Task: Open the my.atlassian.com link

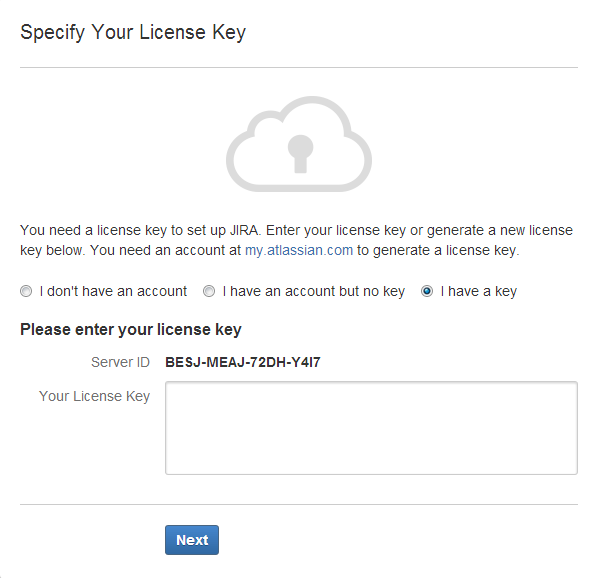Action: (299, 250)
